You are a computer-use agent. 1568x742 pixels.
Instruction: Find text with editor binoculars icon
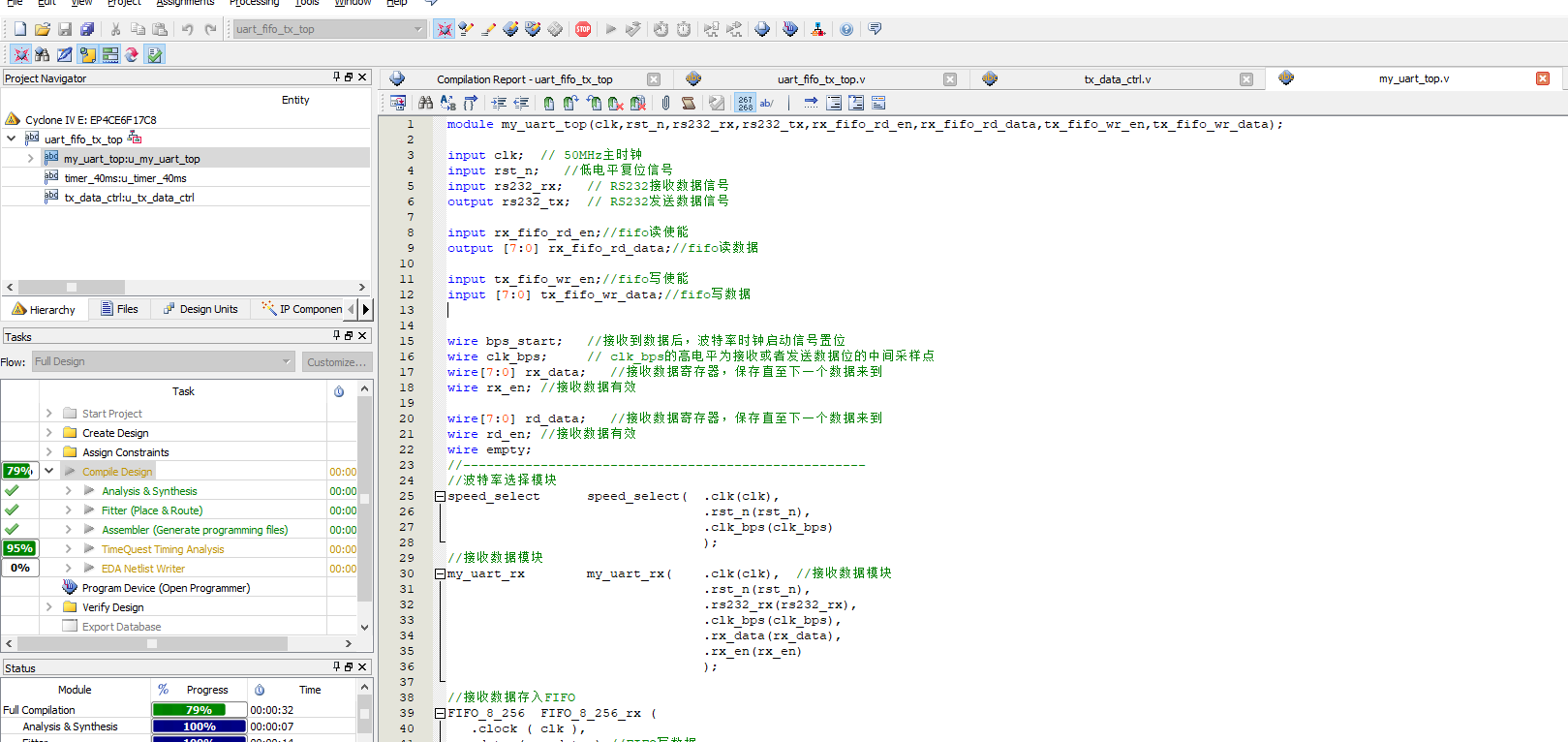[x=425, y=103]
